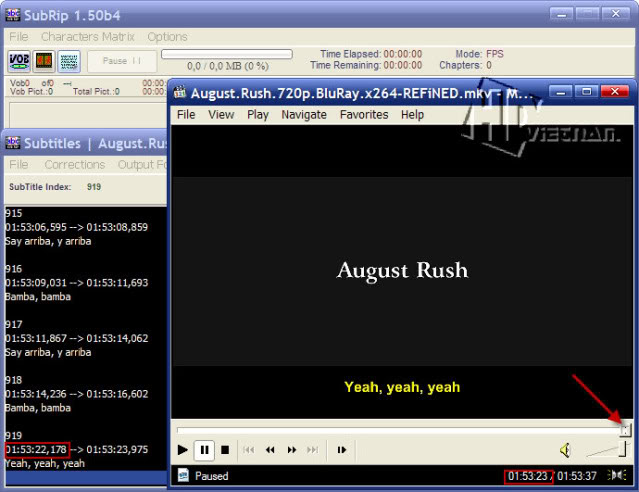The width and height of the screenshot is (639, 492).
Task: Open File menu in Subtitles window
Action: click(19, 165)
